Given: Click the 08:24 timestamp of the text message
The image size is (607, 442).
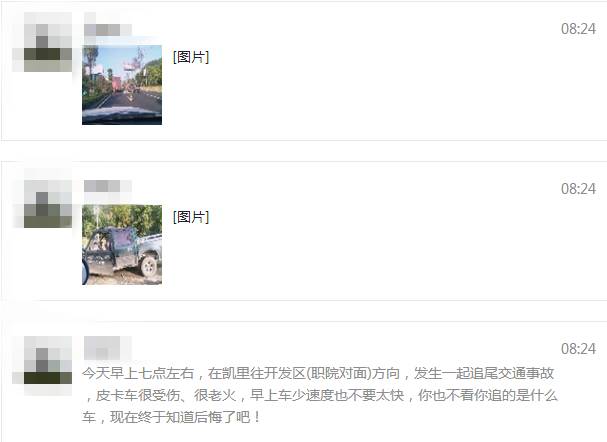Looking at the screenshot, I should coord(578,349).
